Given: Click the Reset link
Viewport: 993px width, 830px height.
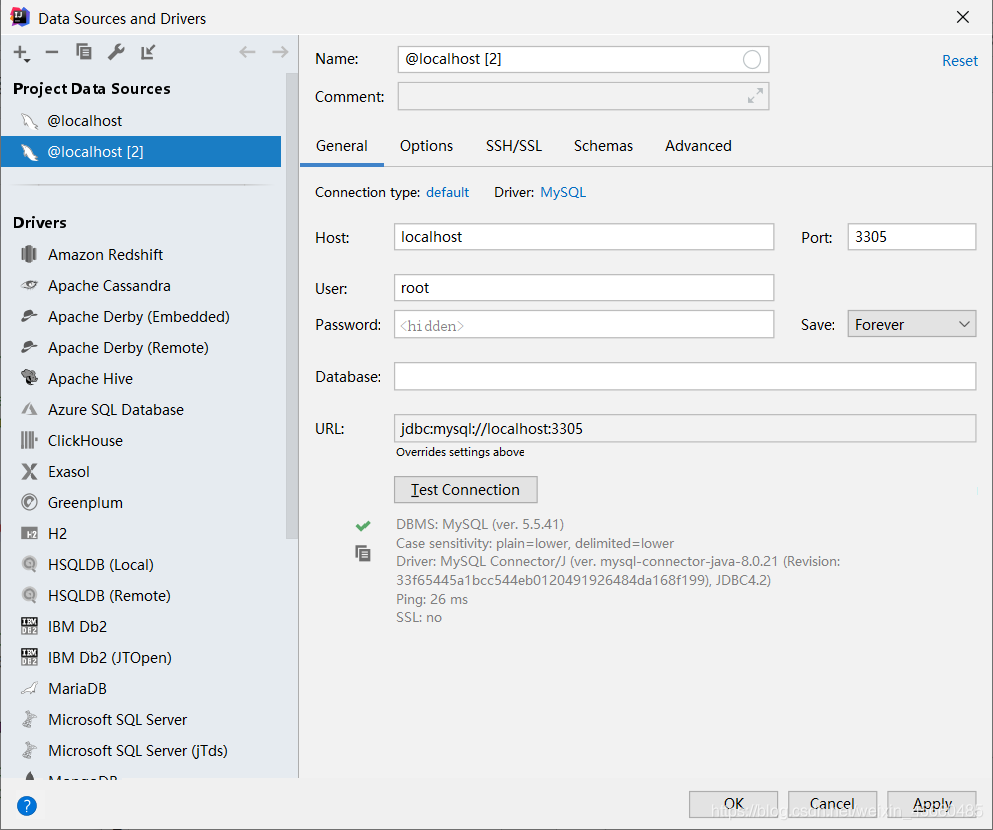Looking at the screenshot, I should [x=959, y=61].
